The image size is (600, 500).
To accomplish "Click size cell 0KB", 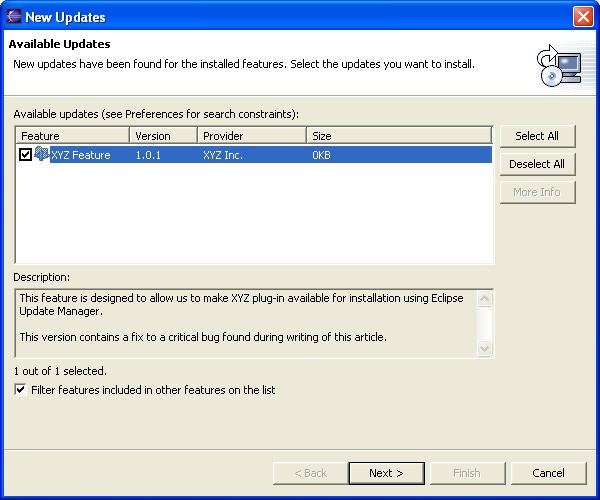I will point(321,155).
